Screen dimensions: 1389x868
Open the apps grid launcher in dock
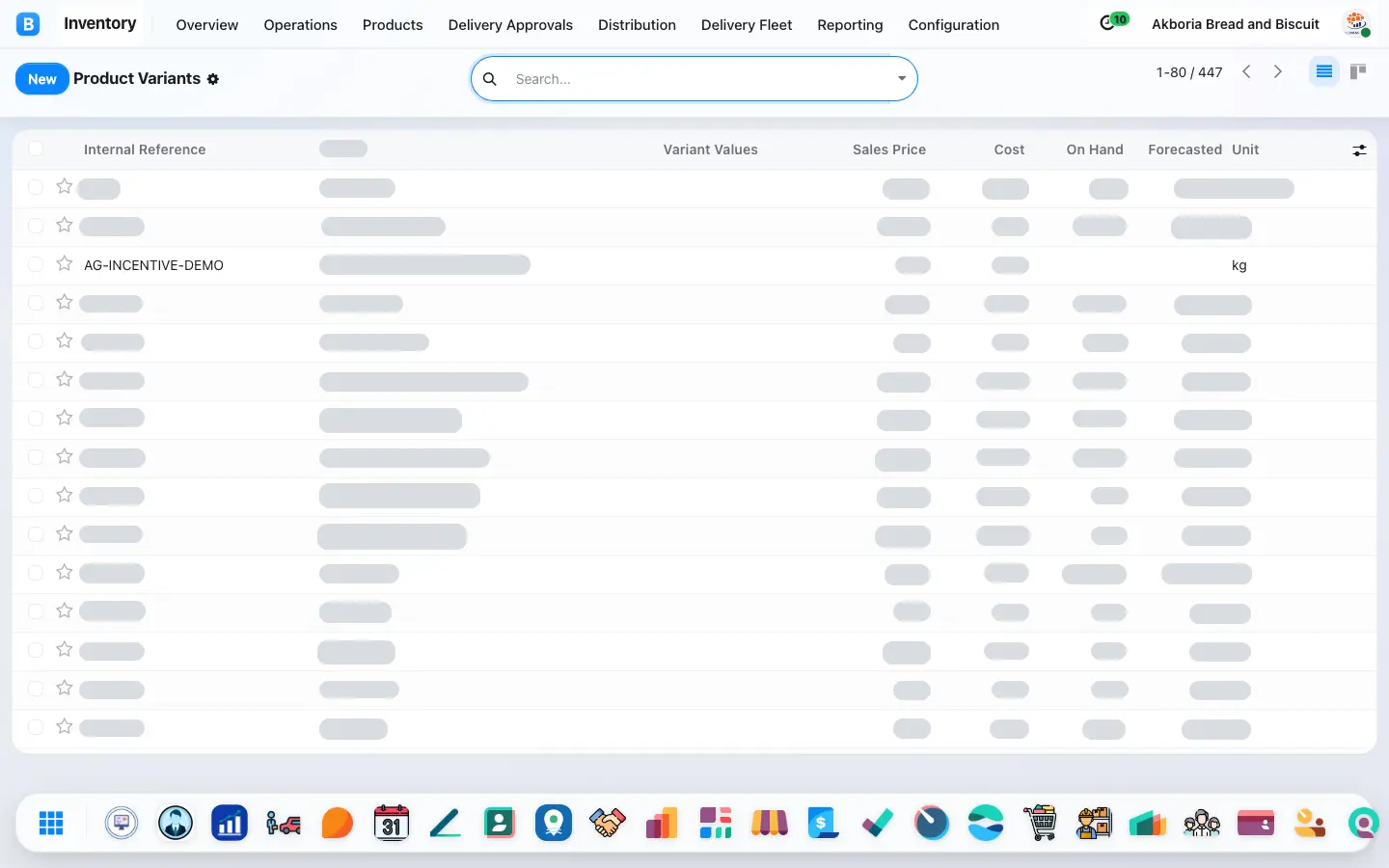click(x=51, y=823)
